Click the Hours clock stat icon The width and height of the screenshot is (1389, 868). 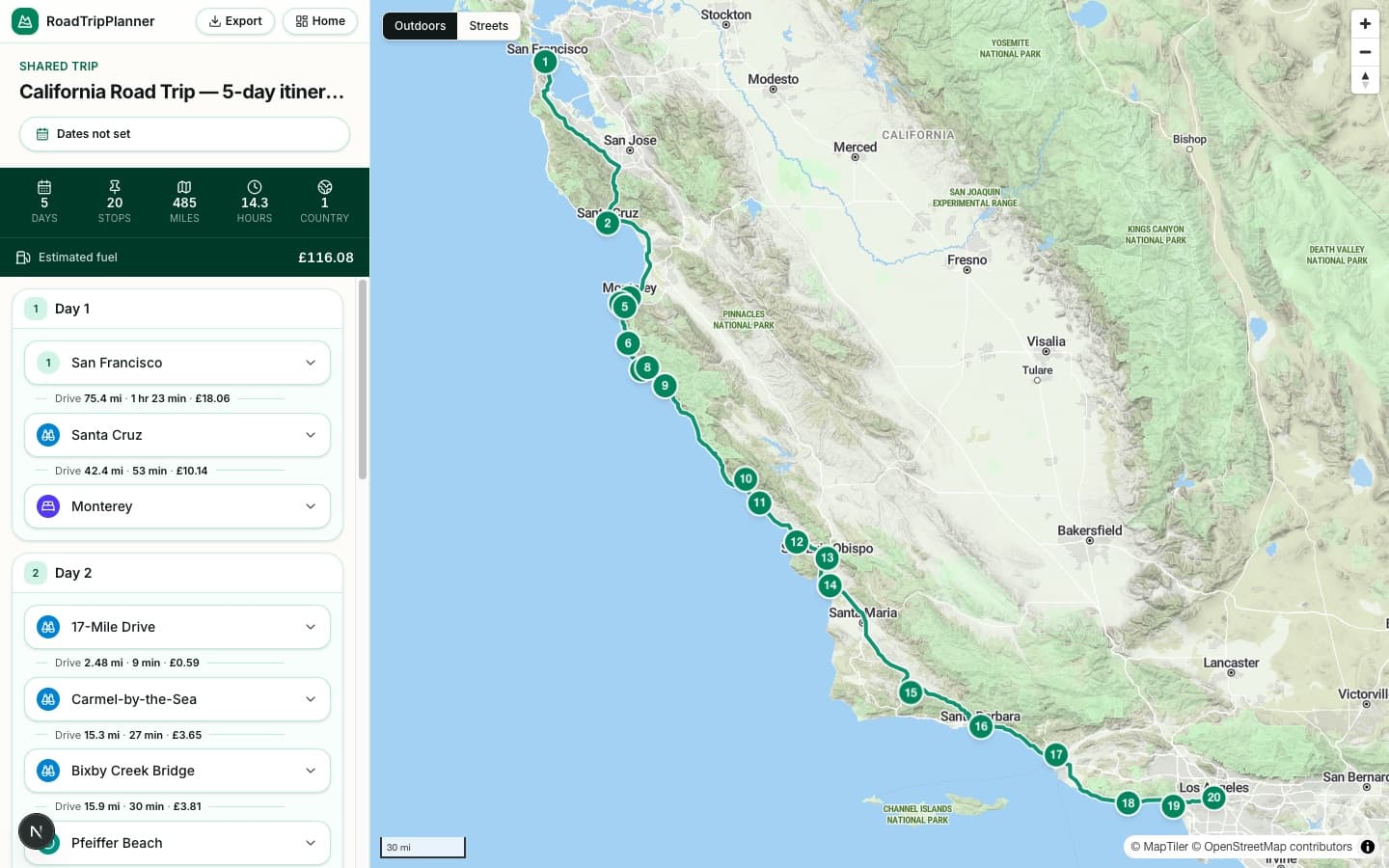tap(255, 187)
